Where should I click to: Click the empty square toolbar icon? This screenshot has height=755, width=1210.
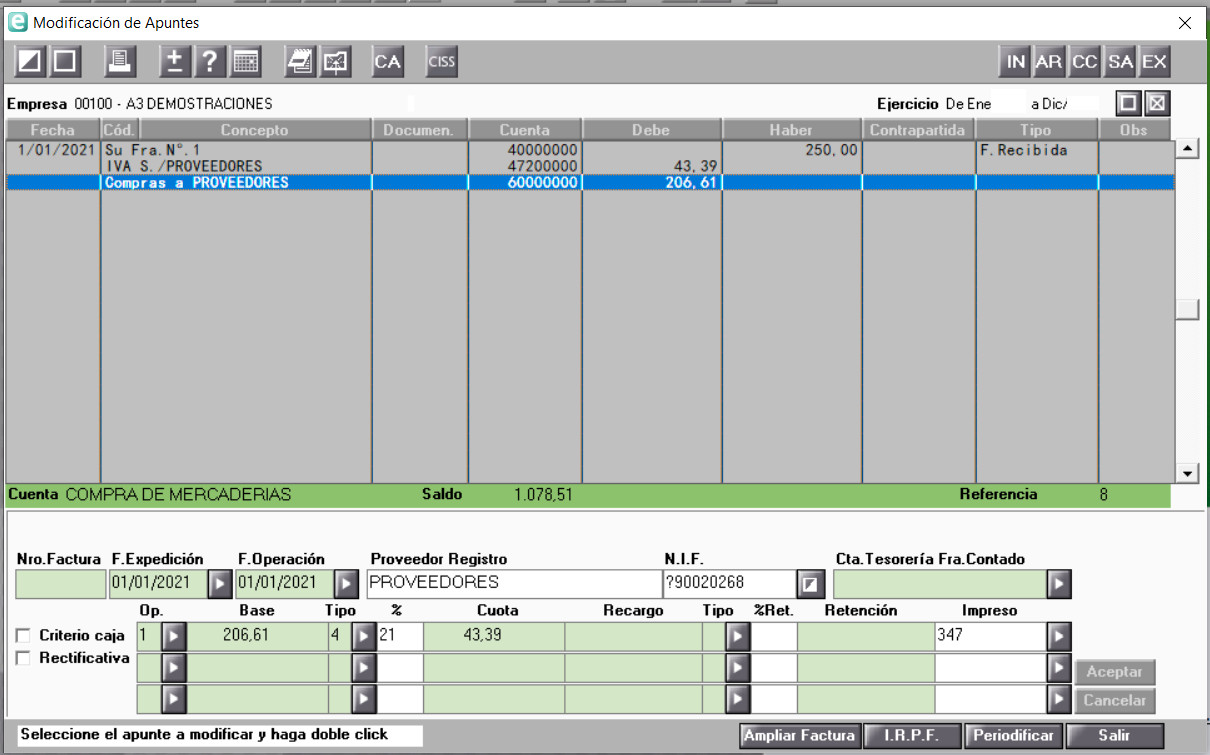point(64,61)
